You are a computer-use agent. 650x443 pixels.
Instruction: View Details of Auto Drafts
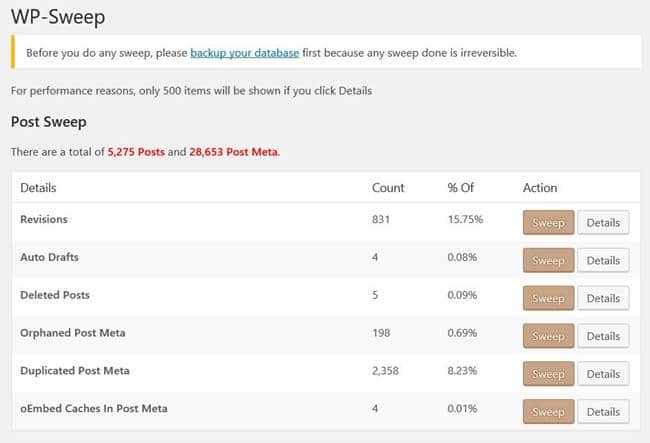point(603,261)
